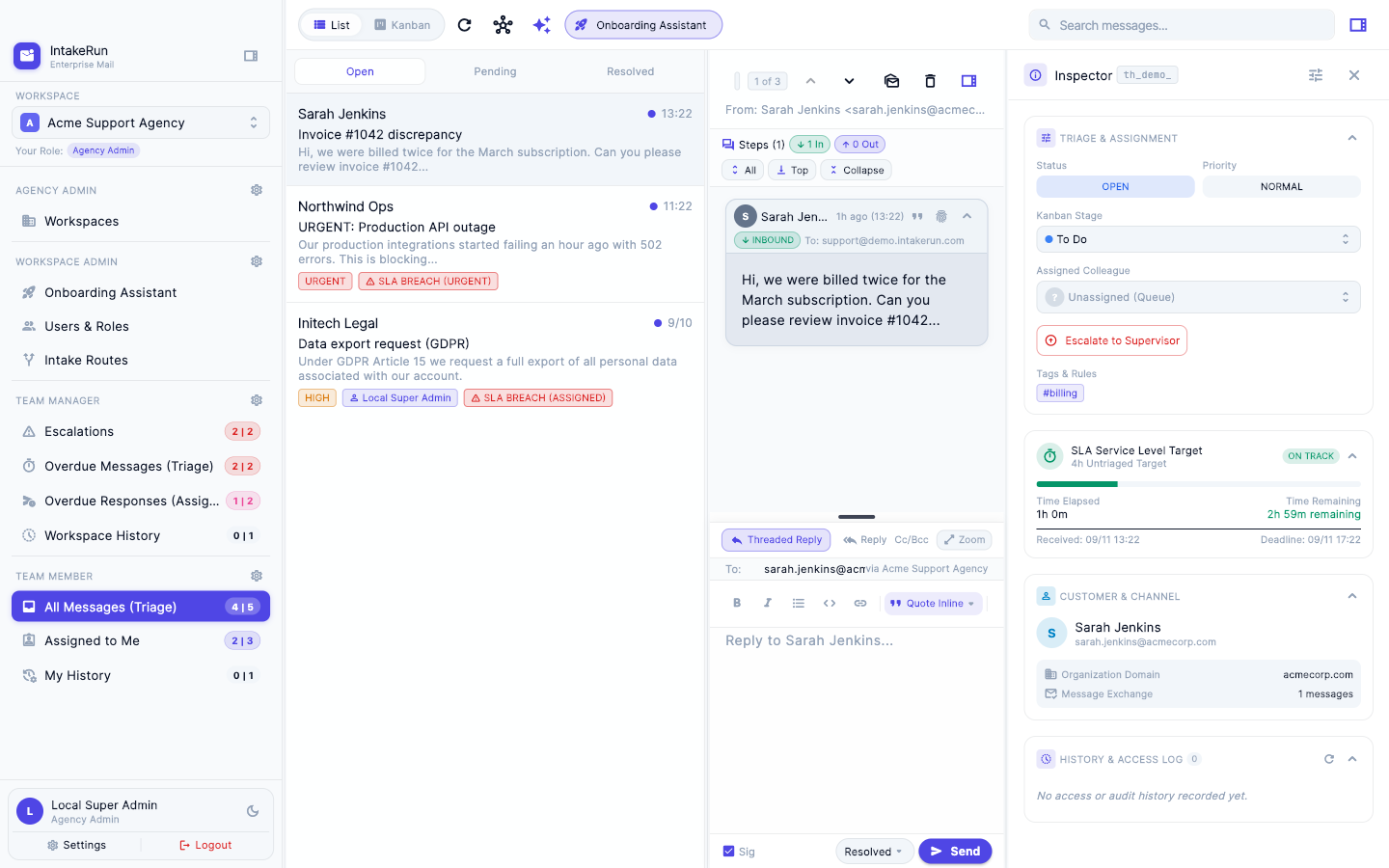1389x868 pixels.
Task: Mark message as read with envelope icon
Action: click(x=891, y=81)
